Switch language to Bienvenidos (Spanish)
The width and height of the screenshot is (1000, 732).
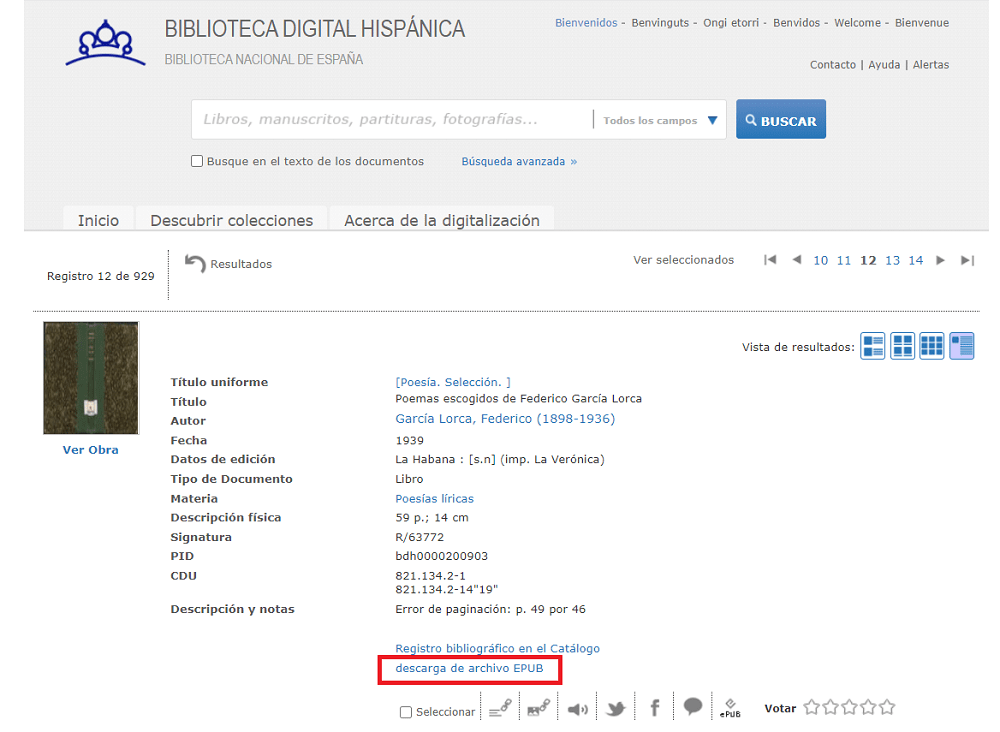pyautogui.click(x=586, y=23)
